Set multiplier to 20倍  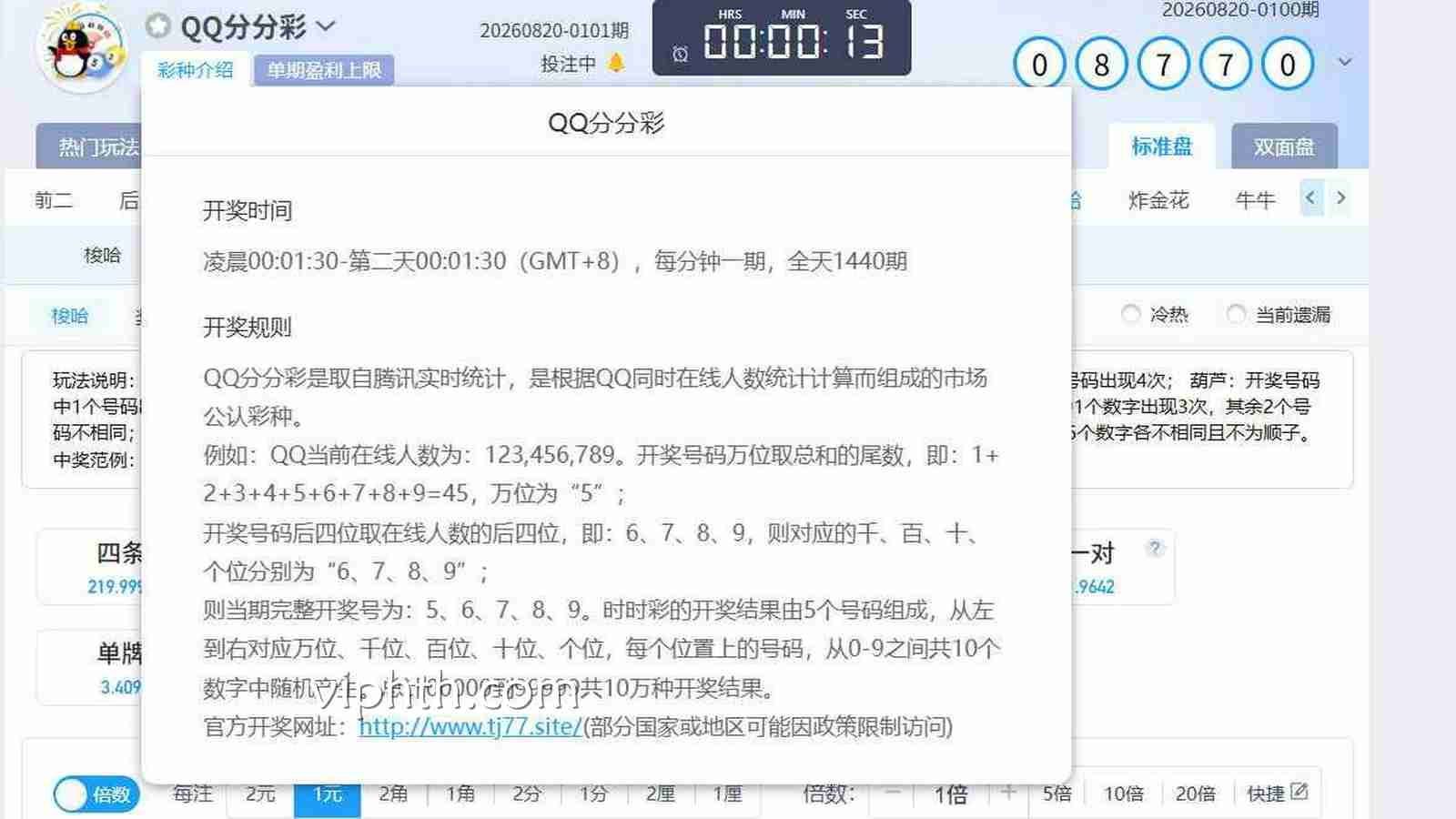[1195, 794]
